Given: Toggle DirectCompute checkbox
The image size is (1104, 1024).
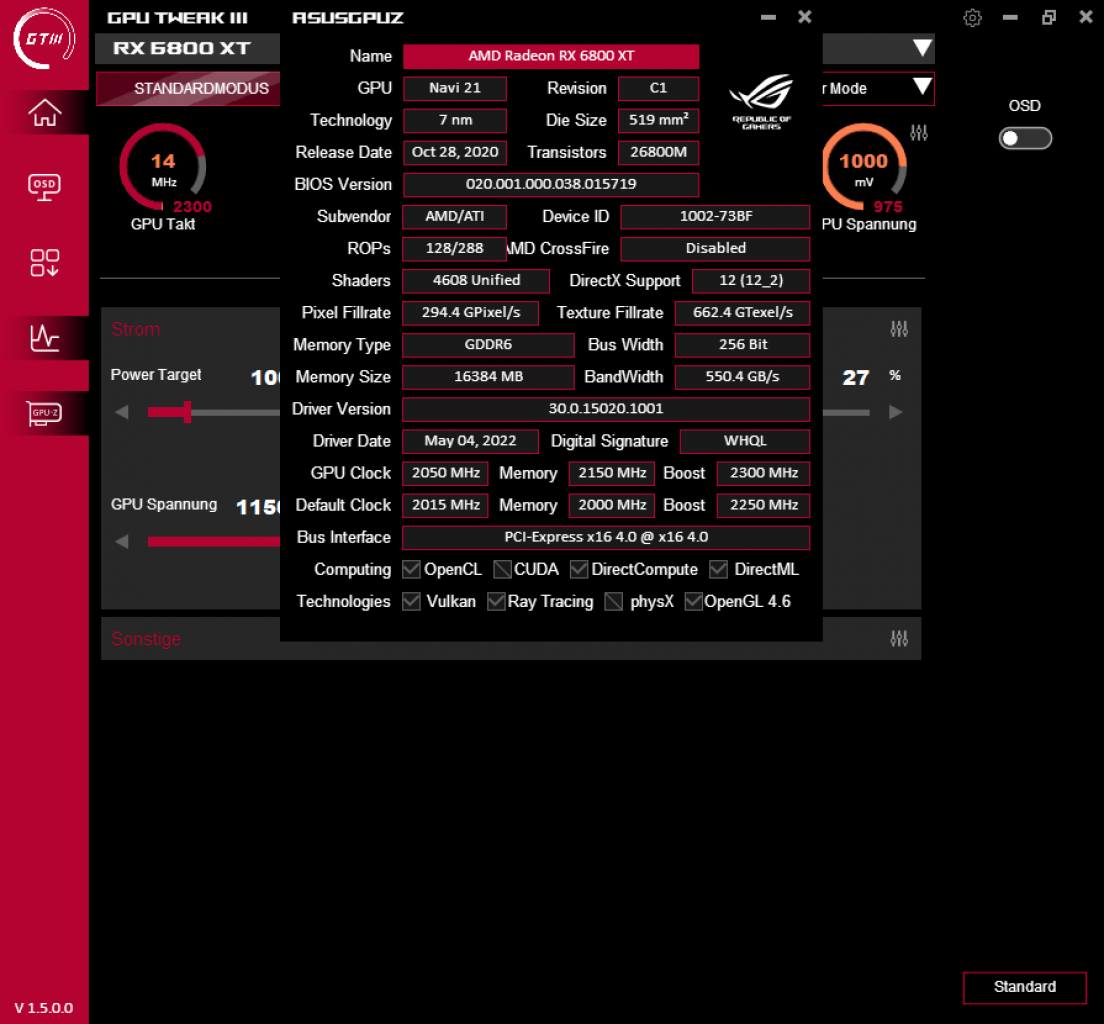Looking at the screenshot, I should point(579,569).
